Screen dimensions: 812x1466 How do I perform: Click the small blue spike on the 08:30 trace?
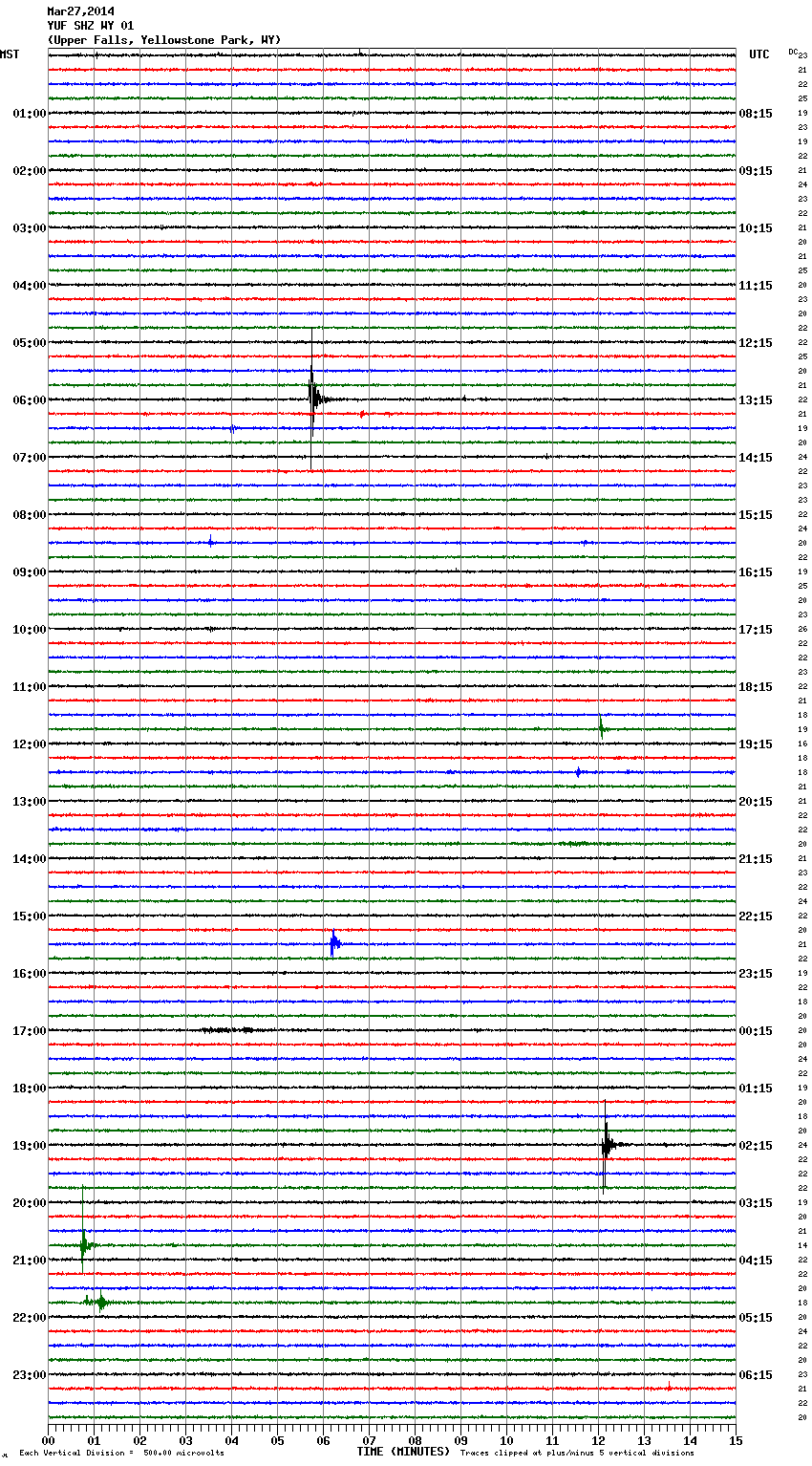tap(211, 543)
